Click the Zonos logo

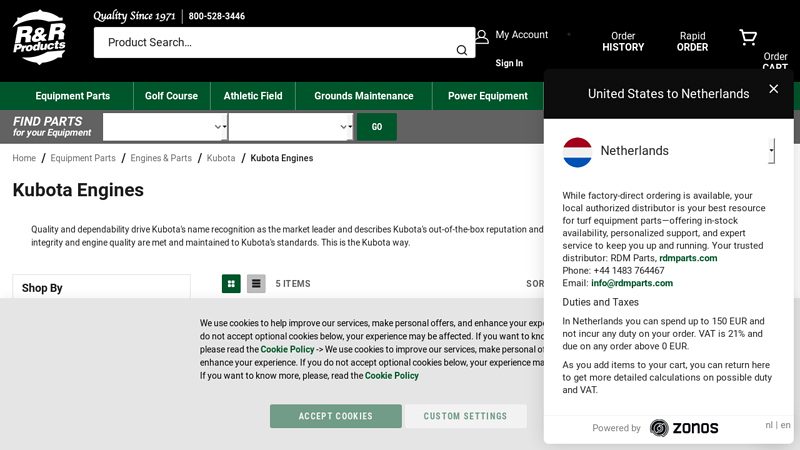[x=684, y=428]
